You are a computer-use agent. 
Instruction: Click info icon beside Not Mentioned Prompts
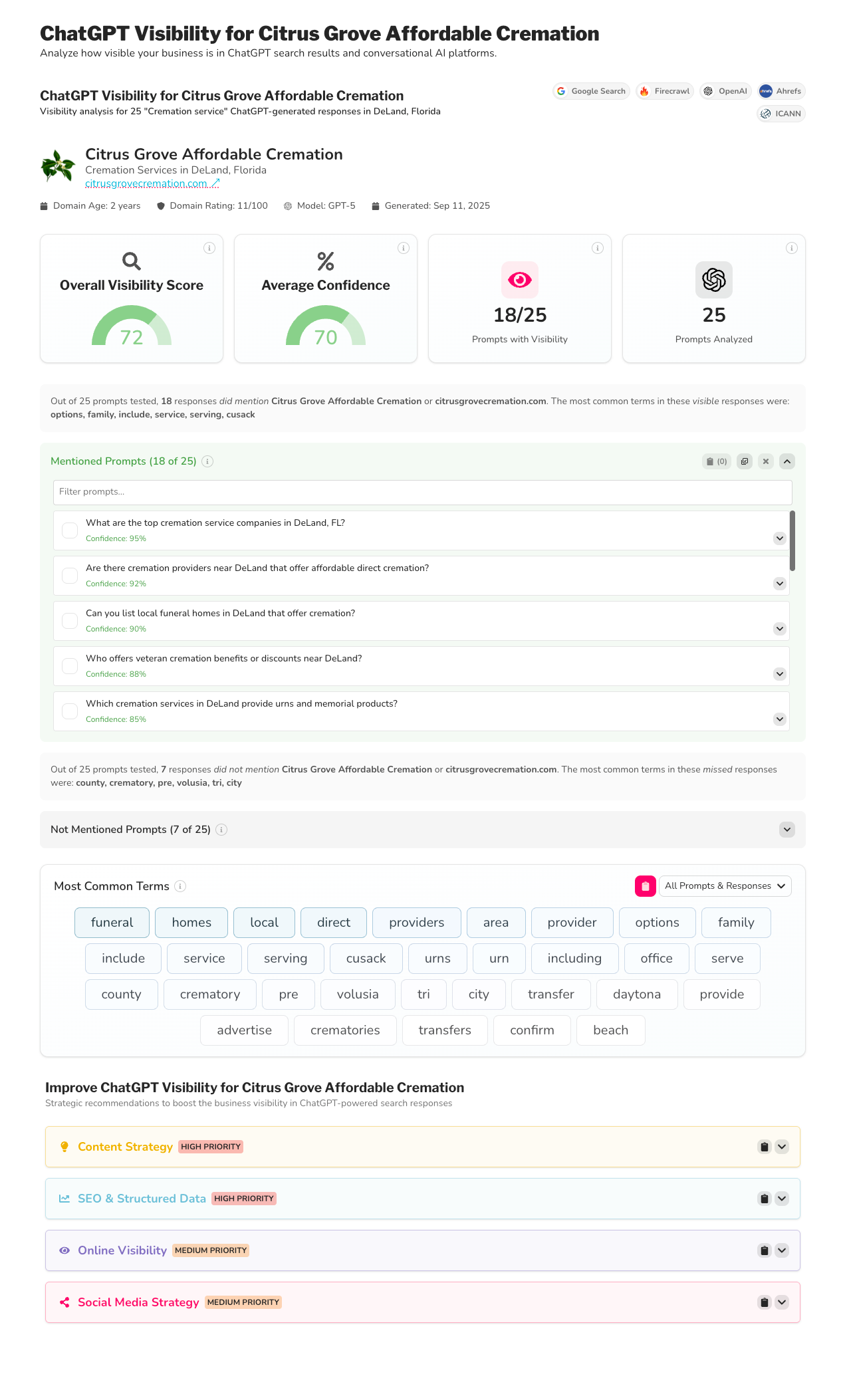point(222,830)
